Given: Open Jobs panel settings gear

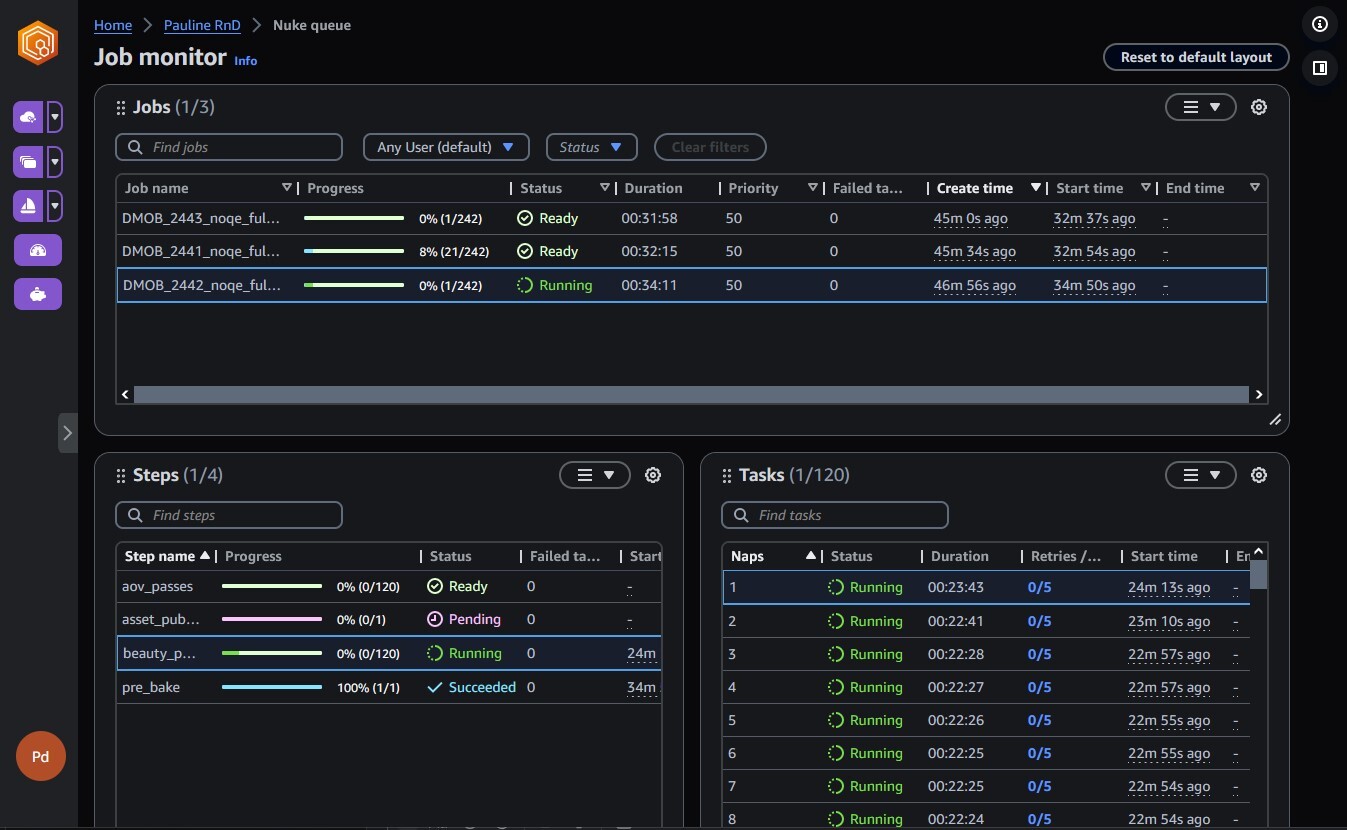Looking at the screenshot, I should pos(1259,107).
